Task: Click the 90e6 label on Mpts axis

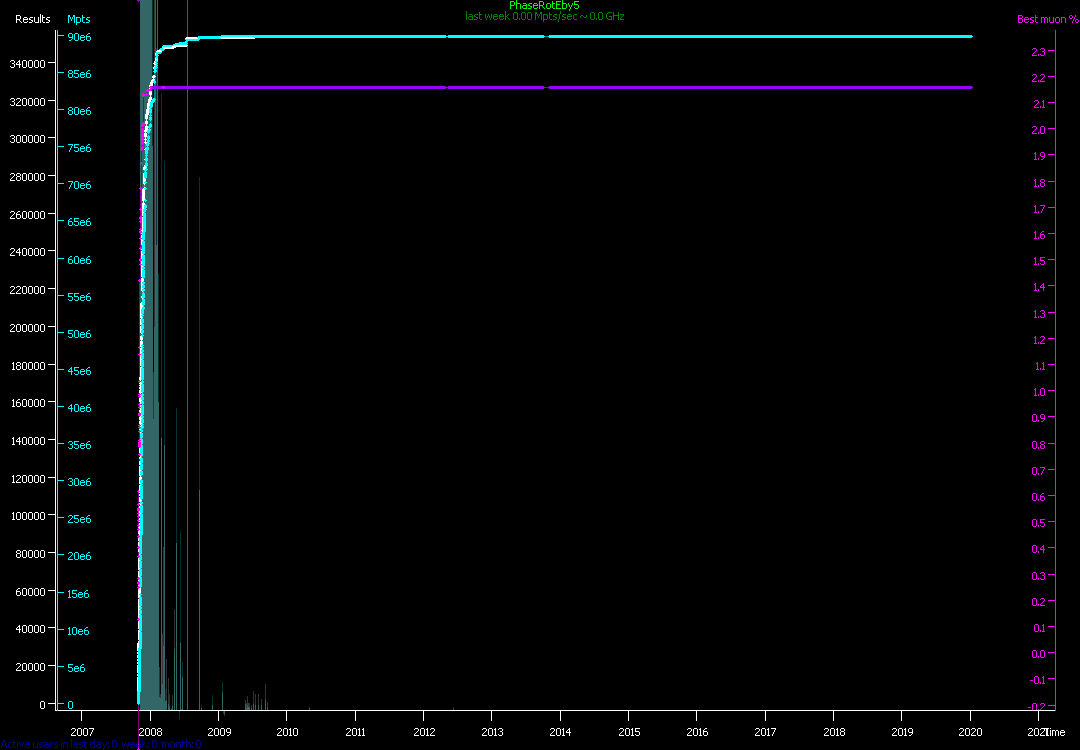Action: [x=79, y=37]
